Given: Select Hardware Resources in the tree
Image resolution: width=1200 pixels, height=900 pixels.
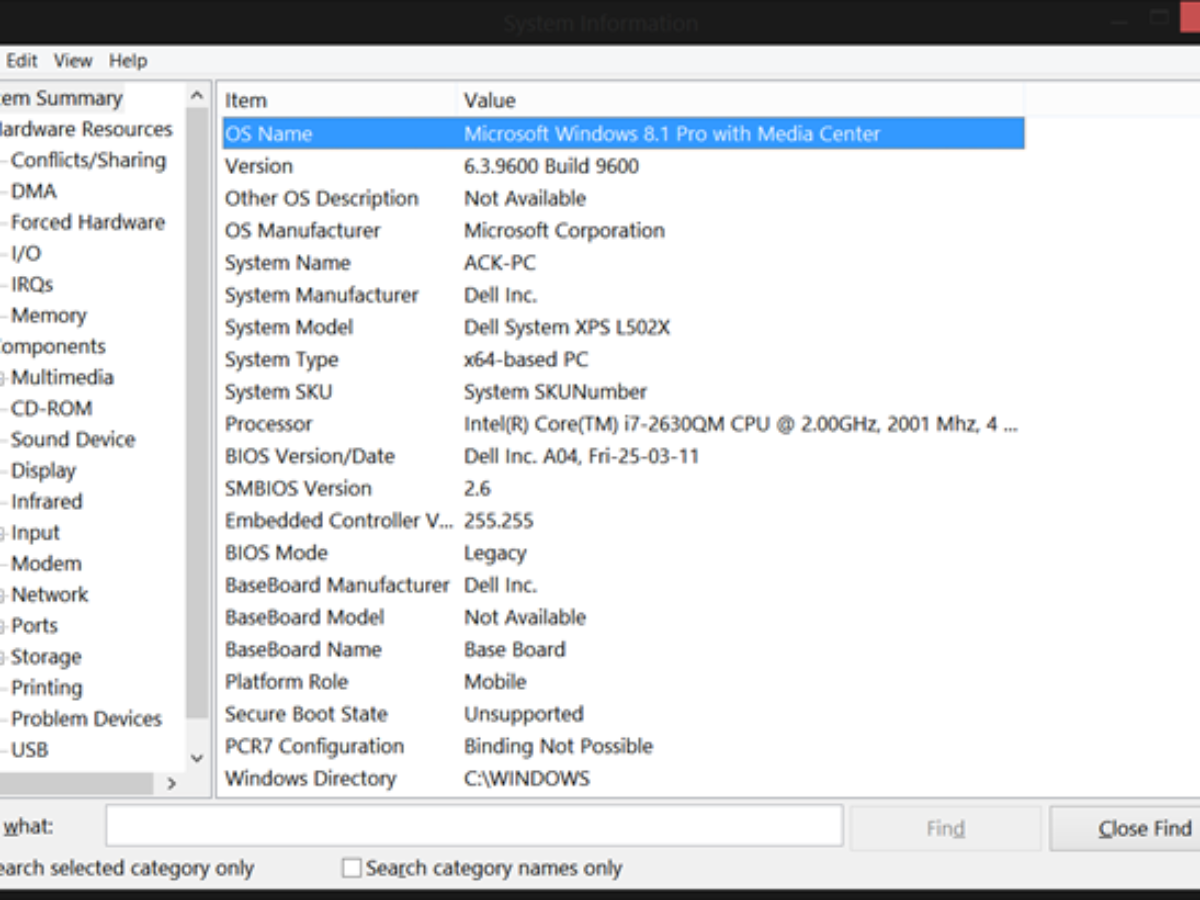Looking at the screenshot, I should tap(84, 129).
